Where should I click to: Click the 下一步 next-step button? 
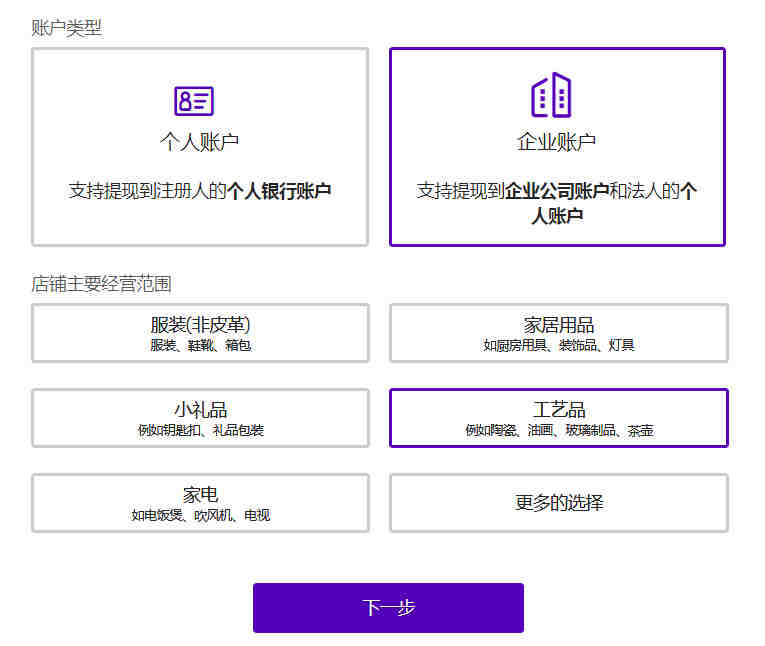click(x=388, y=607)
